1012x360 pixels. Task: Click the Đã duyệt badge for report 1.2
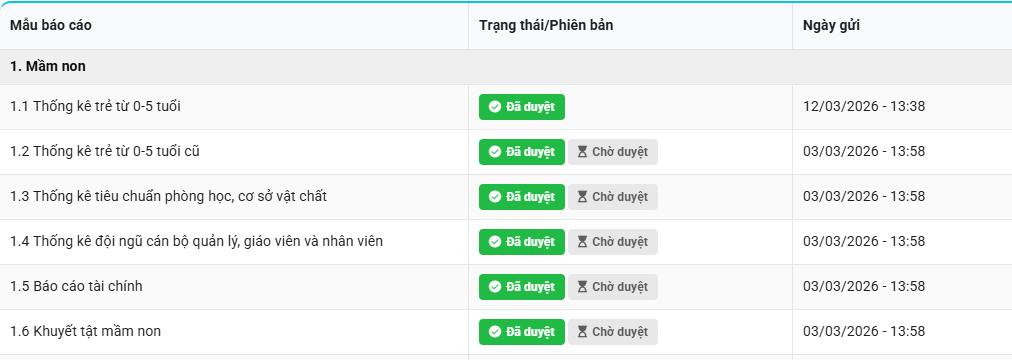click(521, 152)
